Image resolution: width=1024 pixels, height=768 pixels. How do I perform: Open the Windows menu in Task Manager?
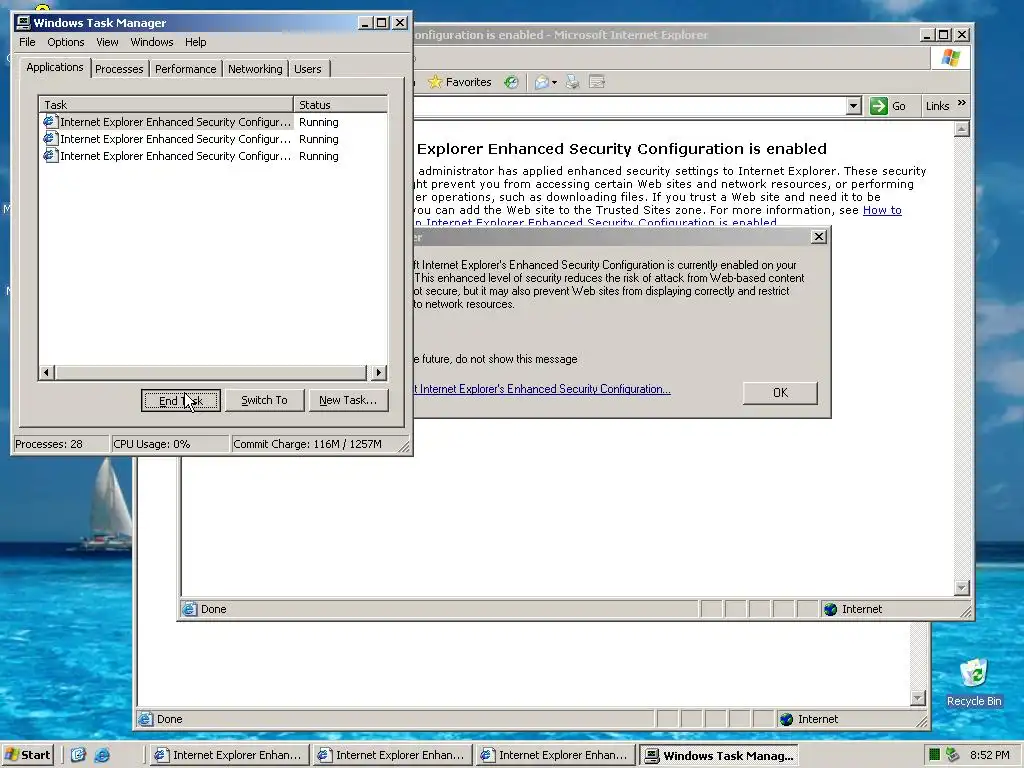(152, 42)
